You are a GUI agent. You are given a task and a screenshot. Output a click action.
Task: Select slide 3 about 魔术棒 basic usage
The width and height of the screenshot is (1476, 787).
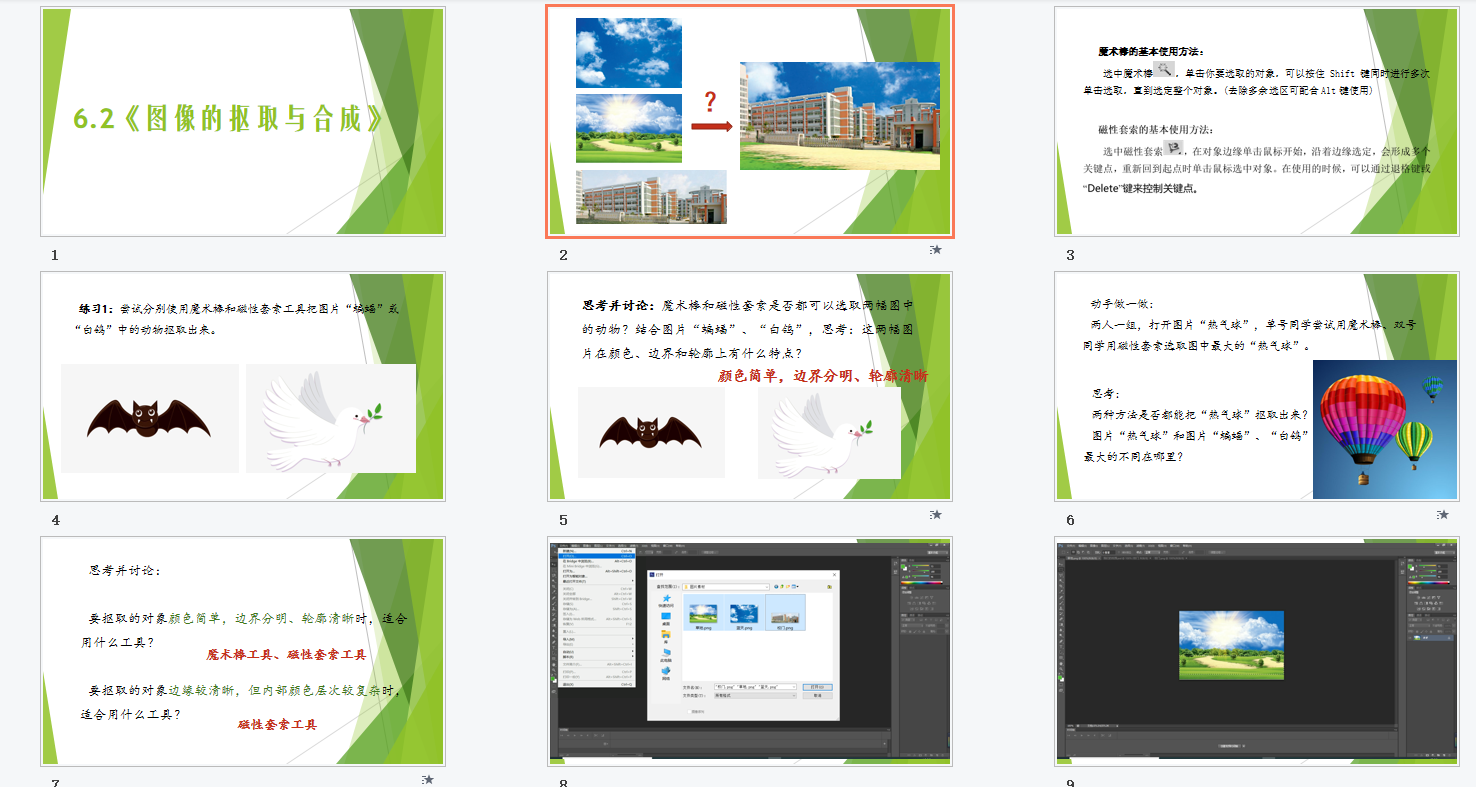[x=1256, y=122]
